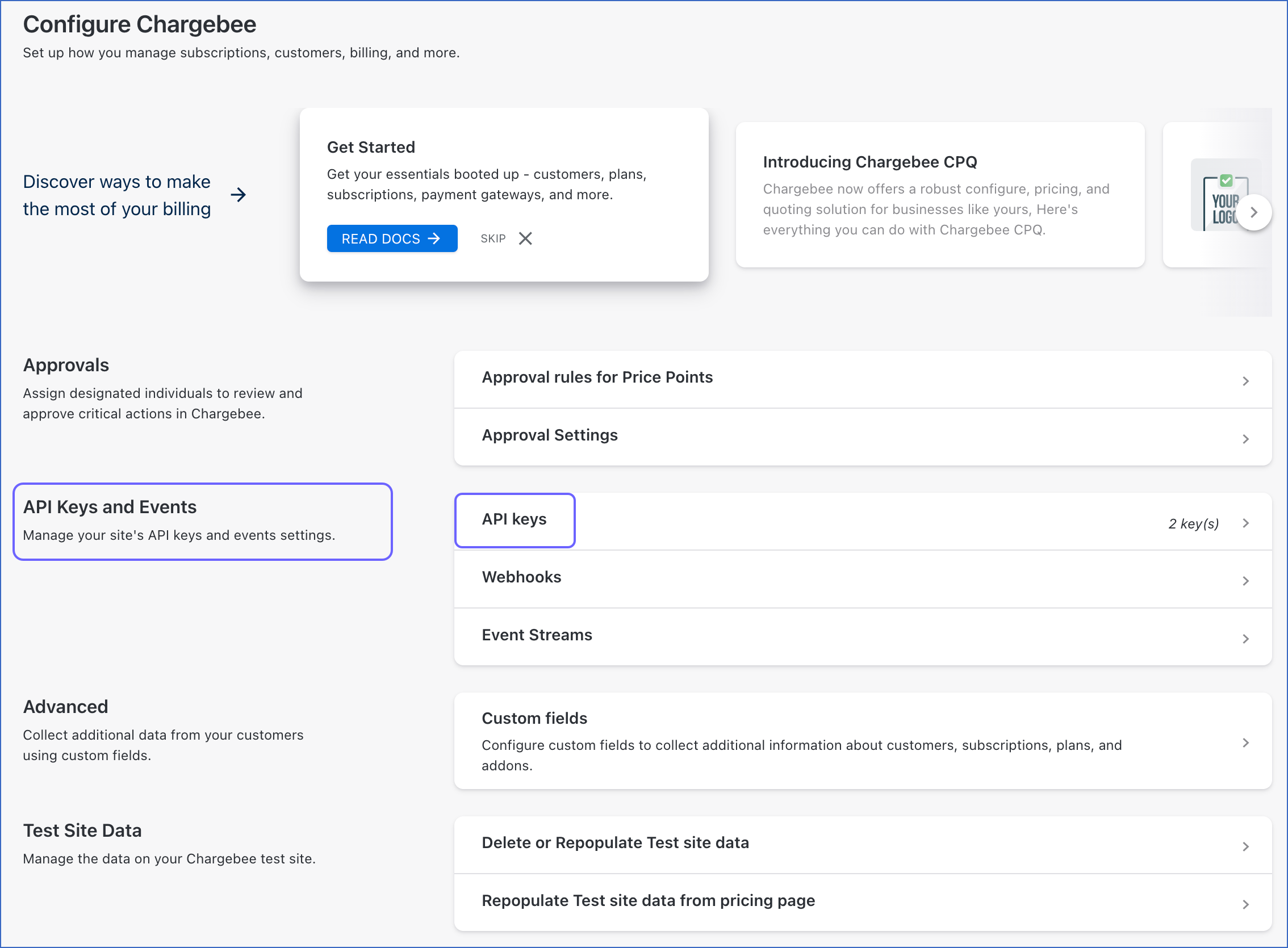Click the 2 key(s) count text
The height and width of the screenshot is (948, 1288).
point(1193,523)
